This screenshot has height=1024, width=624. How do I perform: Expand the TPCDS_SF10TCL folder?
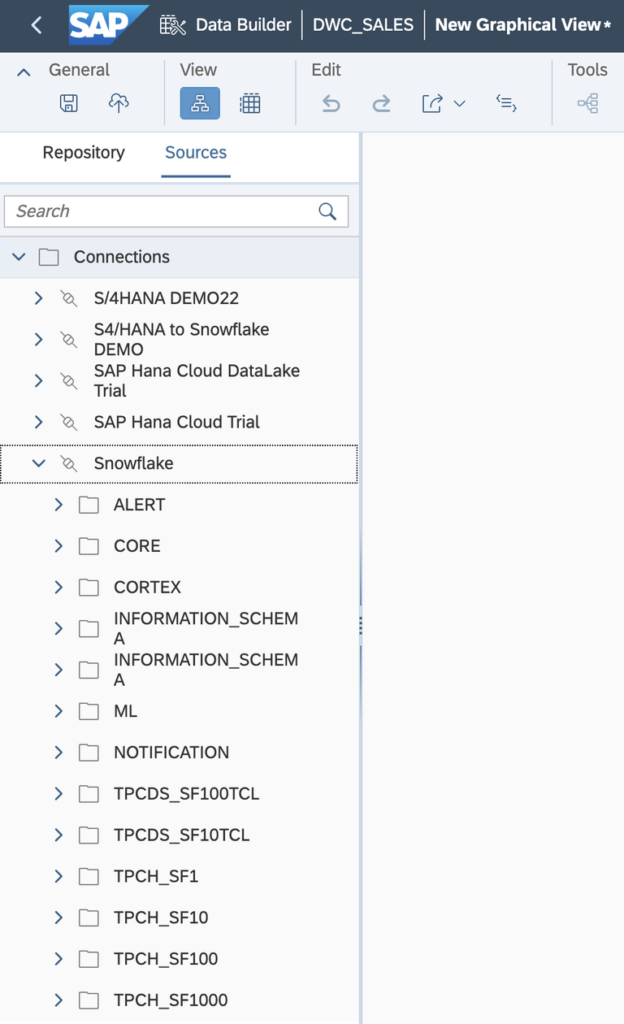[59, 835]
